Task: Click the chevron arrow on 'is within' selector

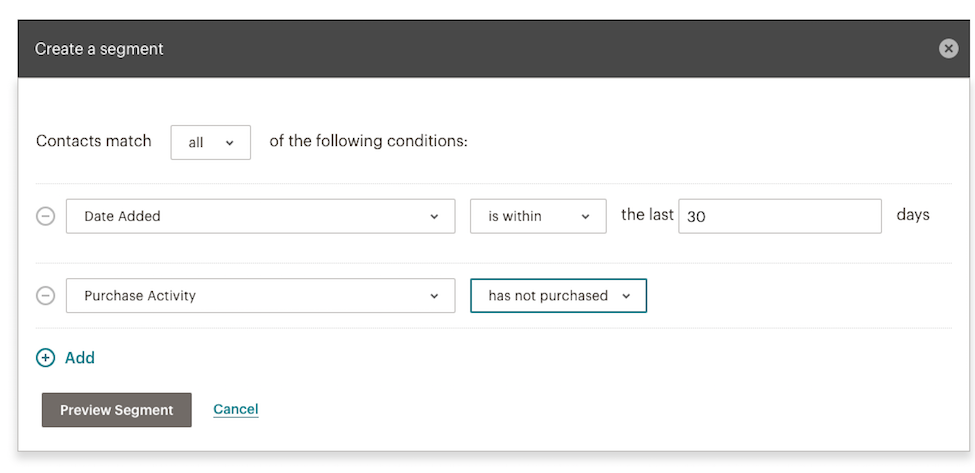Action: pyautogui.click(x=585, y=216)
